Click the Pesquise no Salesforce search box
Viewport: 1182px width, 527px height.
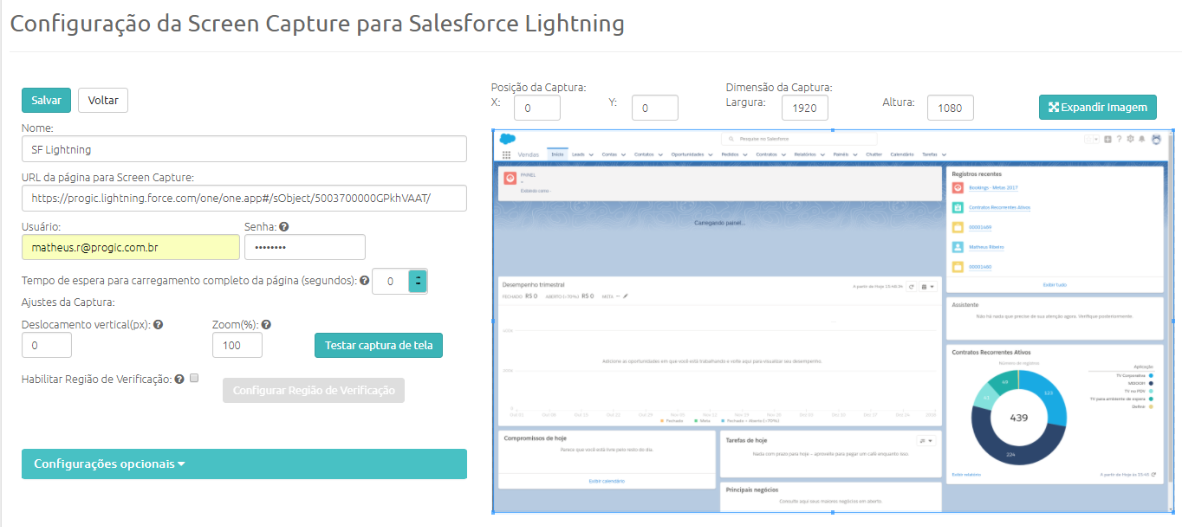coord(799,139)
